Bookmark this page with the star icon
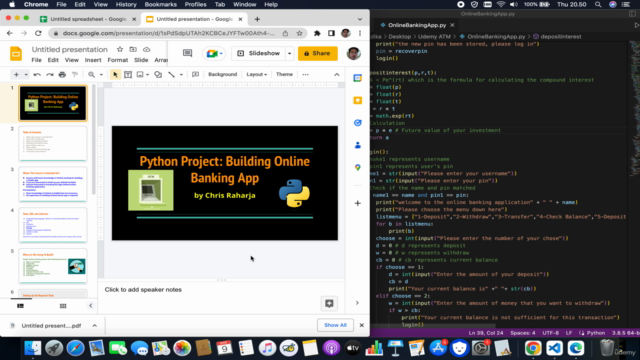640x360 pixels. (299, 33)
